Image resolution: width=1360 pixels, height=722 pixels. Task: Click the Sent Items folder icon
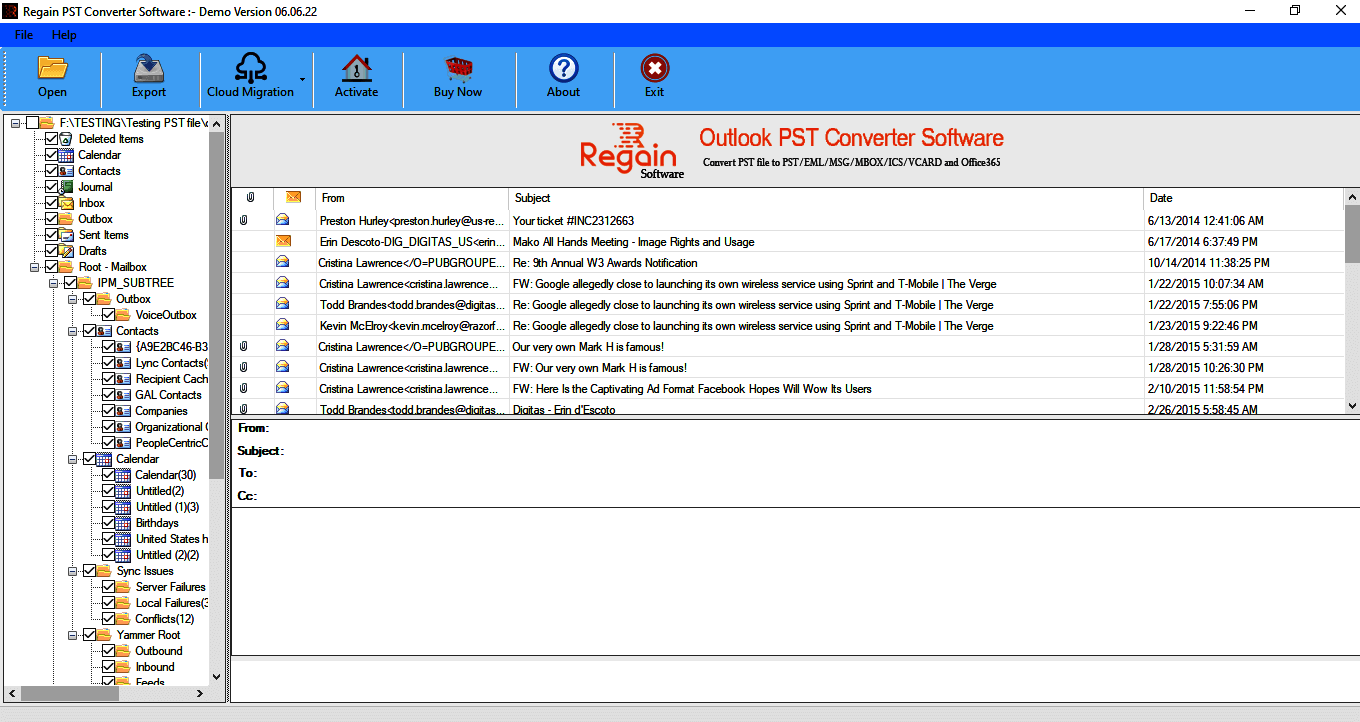pos(67,235)
